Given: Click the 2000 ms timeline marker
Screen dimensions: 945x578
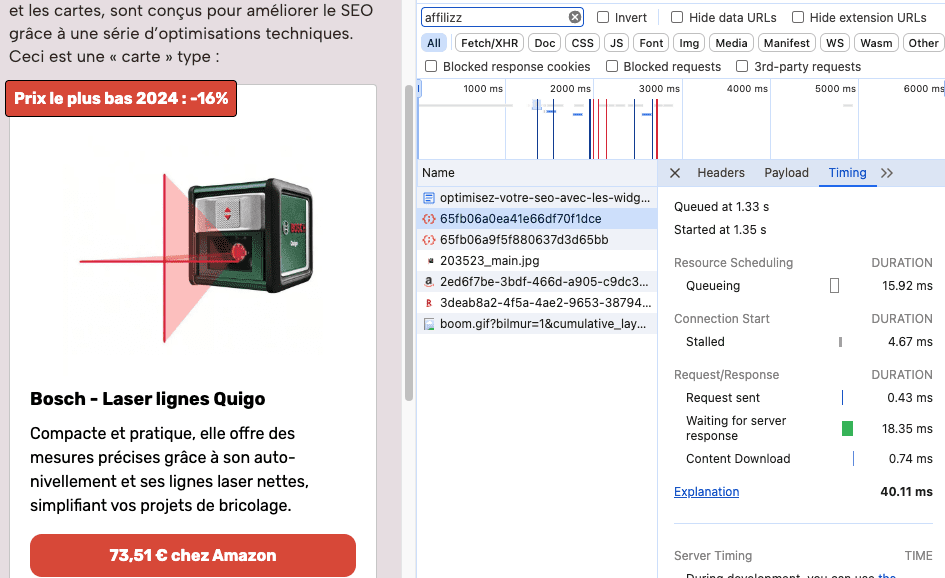Looking at the screenshot, I should (x=570, y=89).
